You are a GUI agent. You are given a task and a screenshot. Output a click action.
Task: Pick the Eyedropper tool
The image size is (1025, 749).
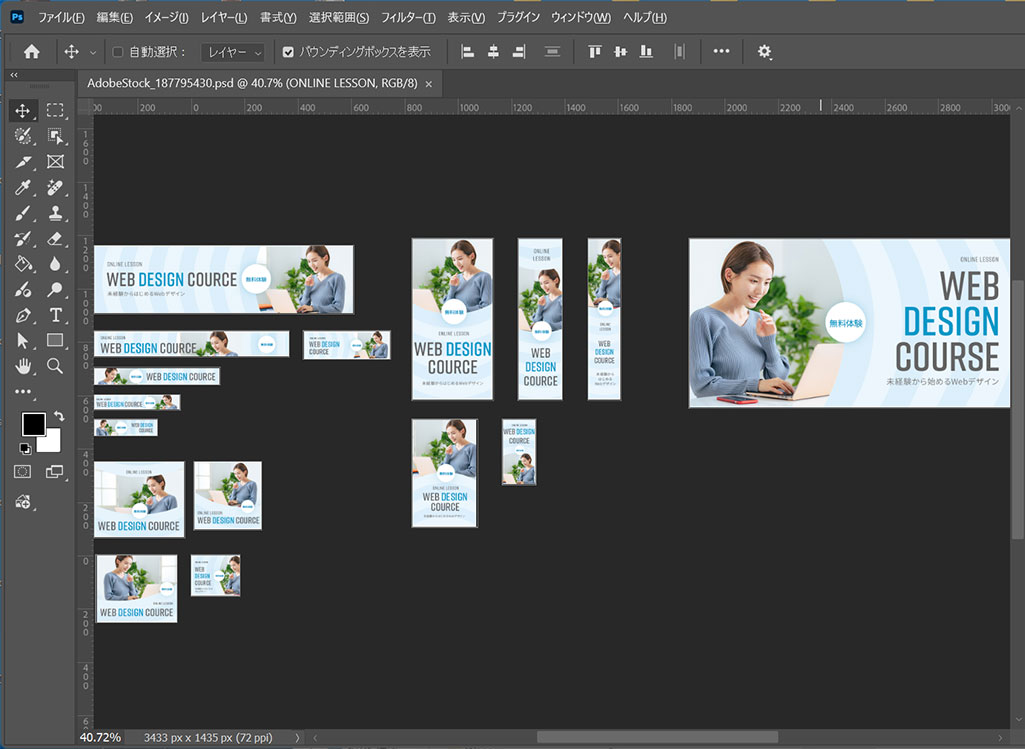point(23,188)
